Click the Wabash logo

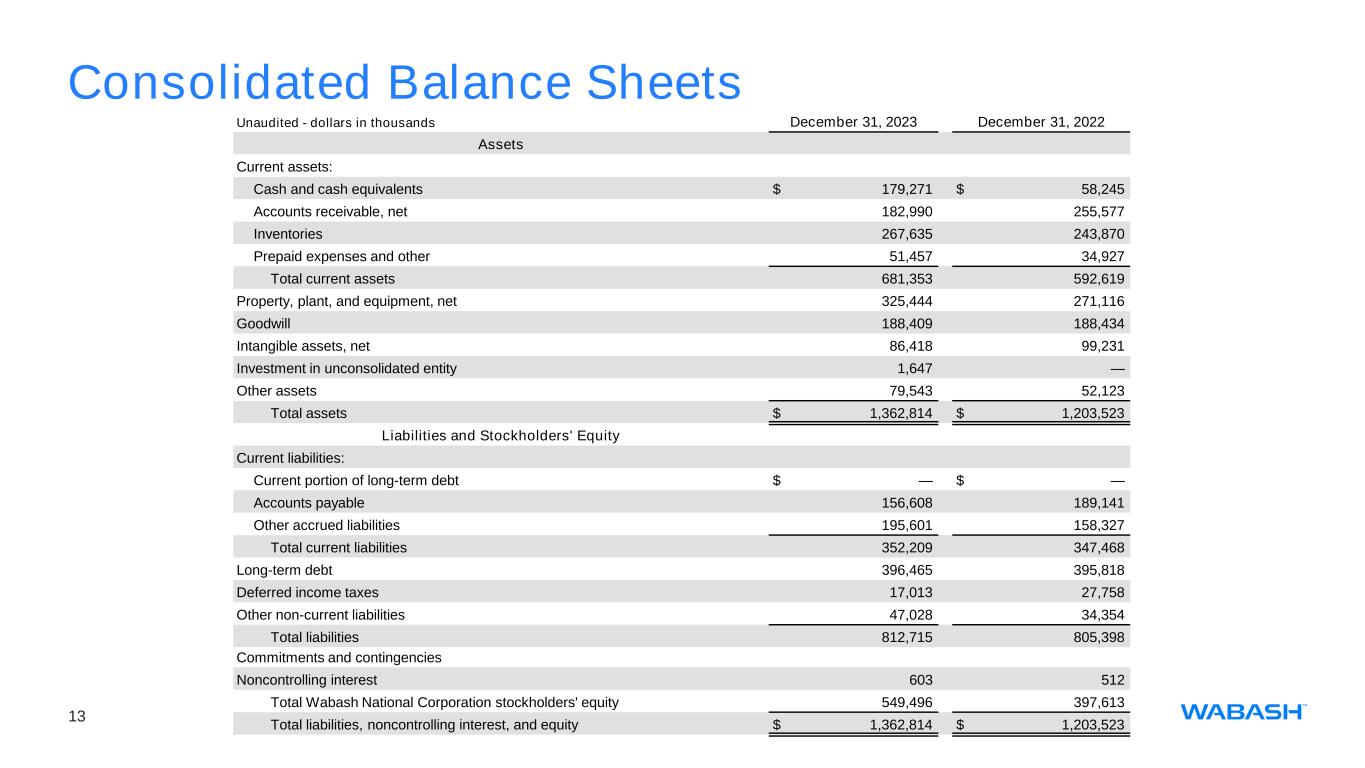pos(1244,712)
